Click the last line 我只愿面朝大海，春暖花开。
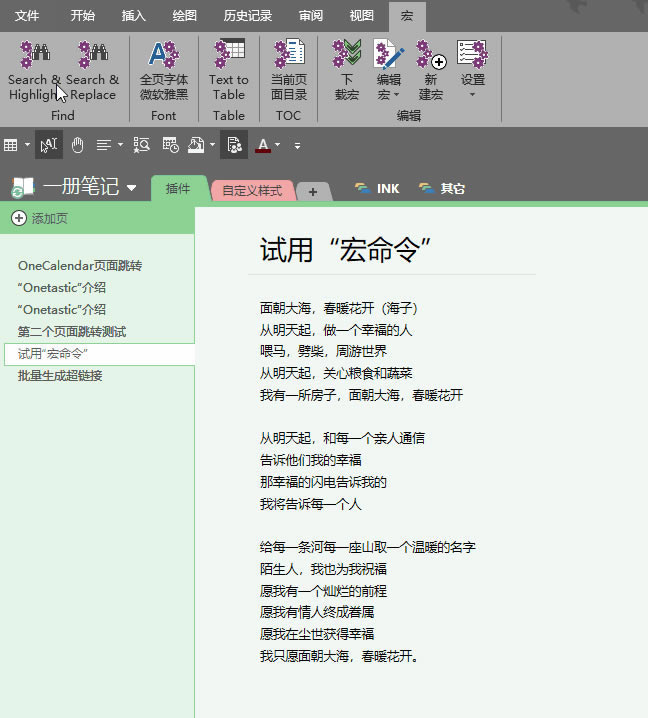Image resolution: width=648 pixels, height=718 pixels. coord(339,656)
